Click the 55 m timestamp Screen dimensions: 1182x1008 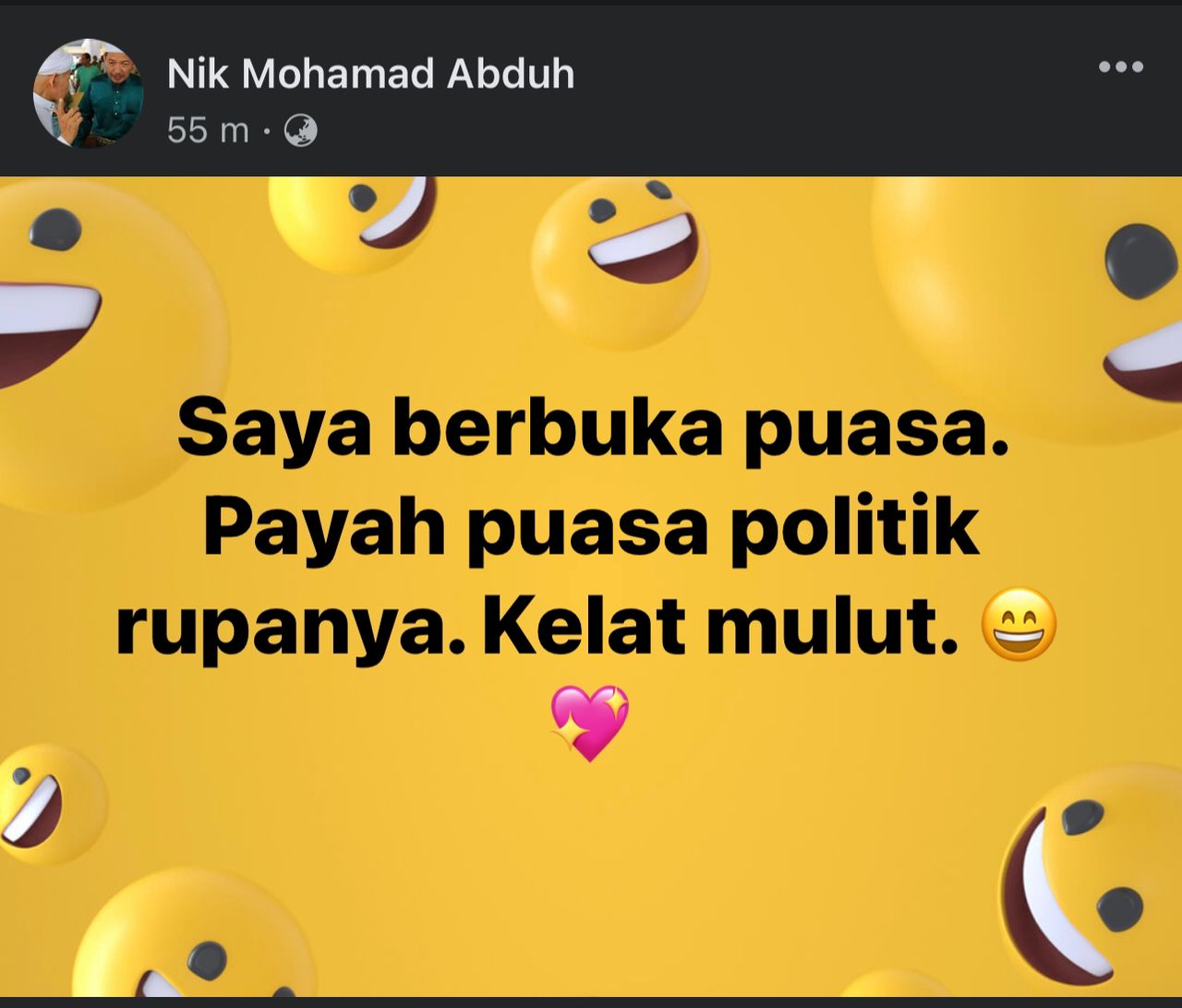click(x=208, y=131)
